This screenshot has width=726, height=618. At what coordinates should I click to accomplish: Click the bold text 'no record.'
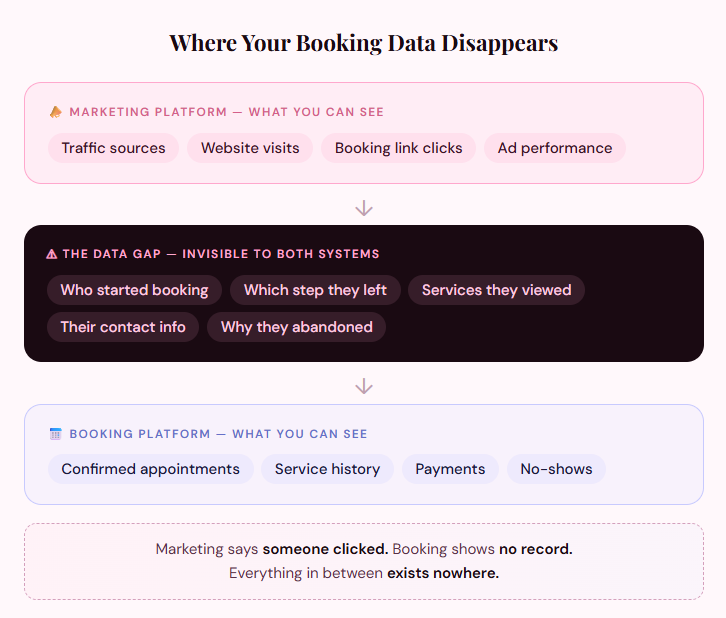pyautogui.click(x=536, y=549)
